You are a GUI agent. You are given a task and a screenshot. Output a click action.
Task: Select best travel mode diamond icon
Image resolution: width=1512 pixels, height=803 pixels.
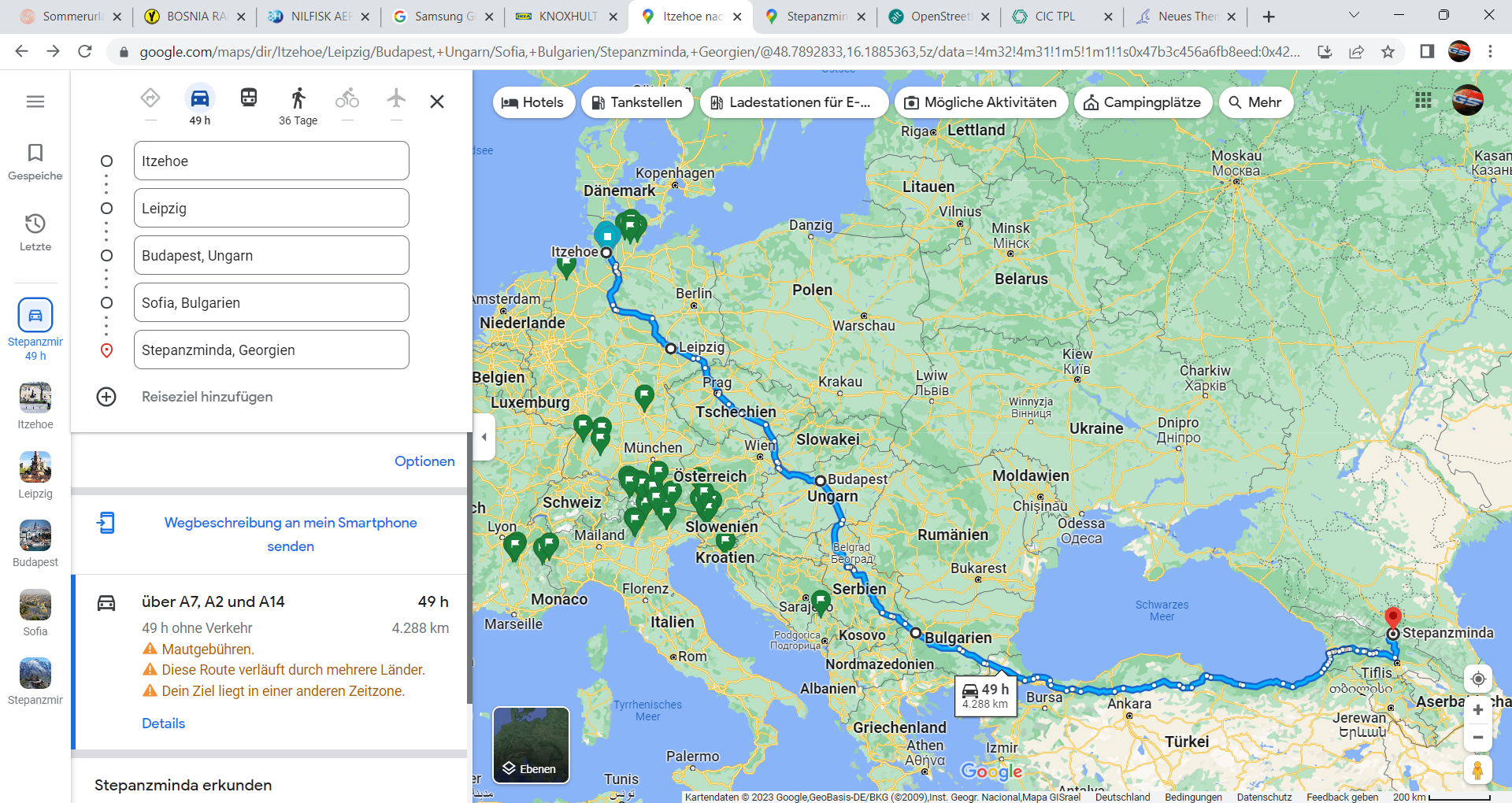click(x=150, y=98)
